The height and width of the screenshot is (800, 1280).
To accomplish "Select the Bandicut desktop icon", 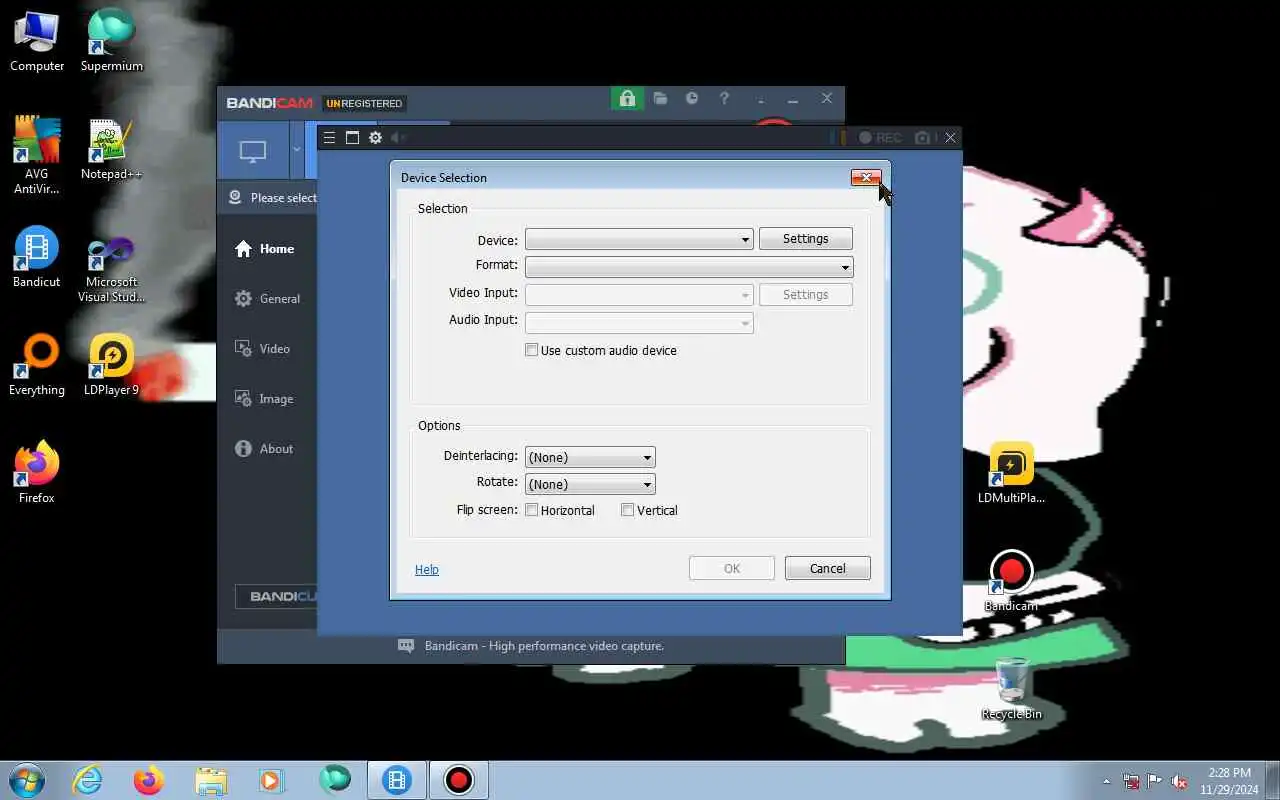I will pos(37,257).
